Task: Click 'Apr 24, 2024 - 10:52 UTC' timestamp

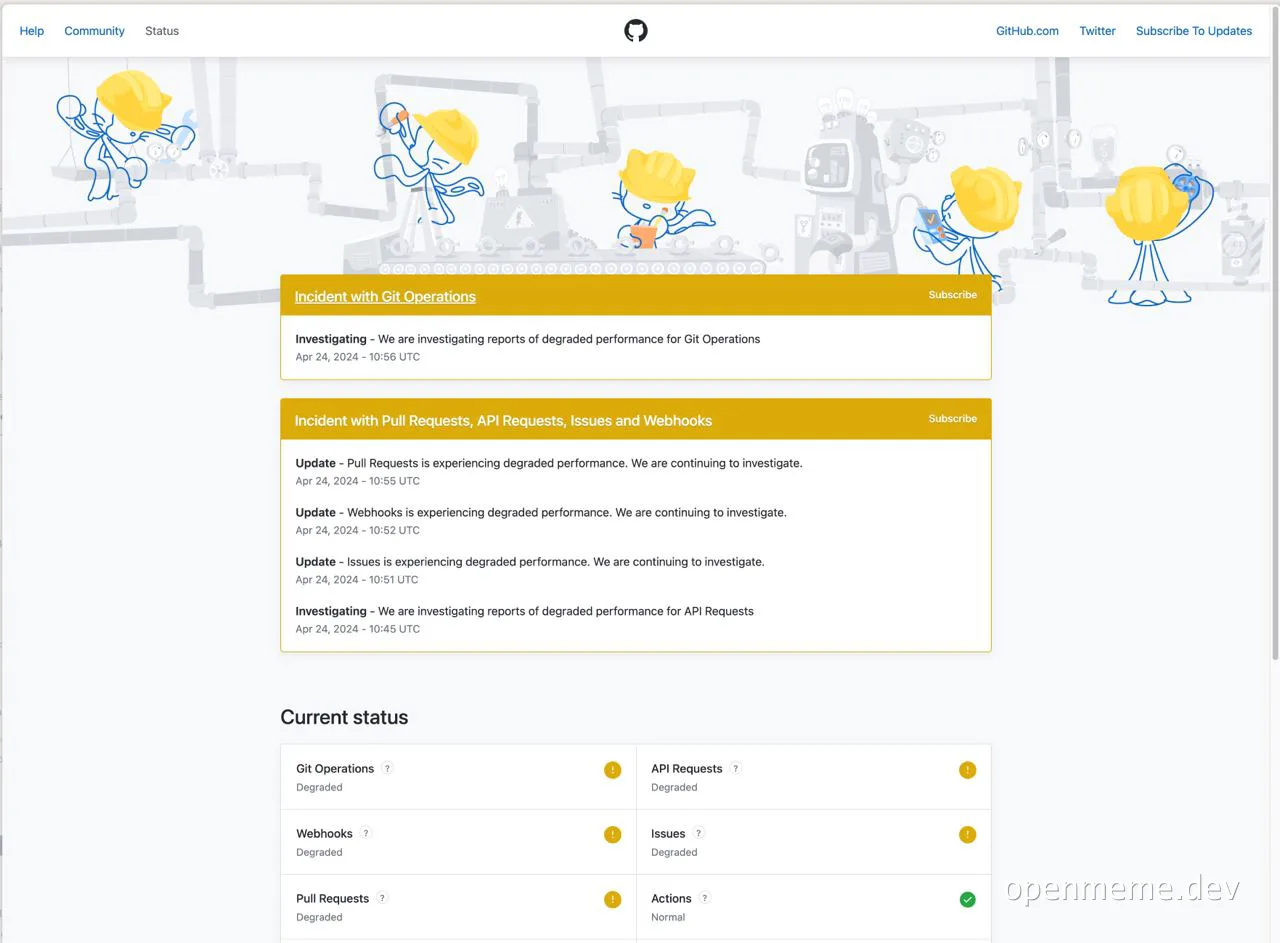Action: pyautogui.click(x=358, y=531)
